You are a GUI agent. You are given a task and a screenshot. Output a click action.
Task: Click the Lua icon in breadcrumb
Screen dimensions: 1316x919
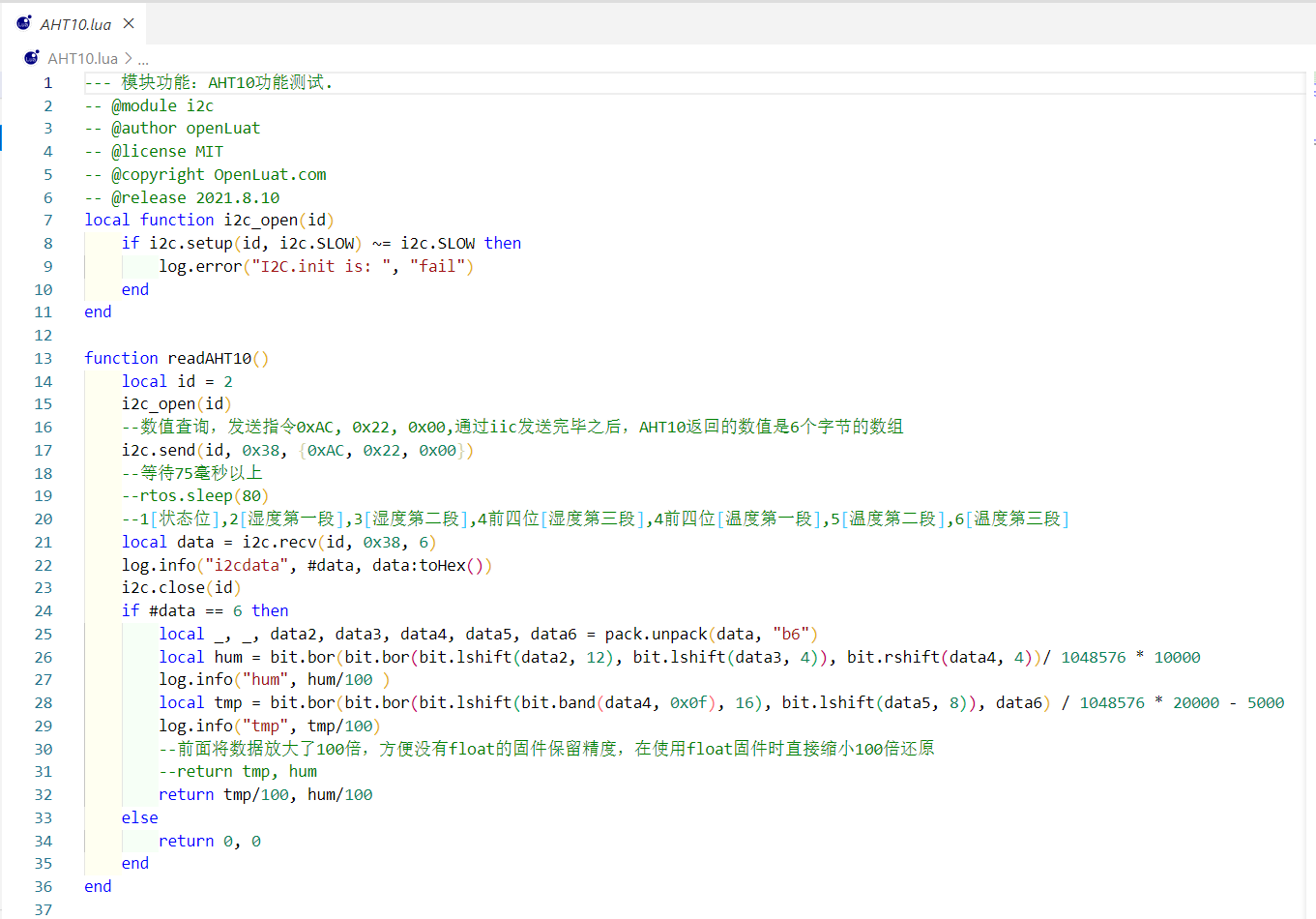tap(31, 58)
